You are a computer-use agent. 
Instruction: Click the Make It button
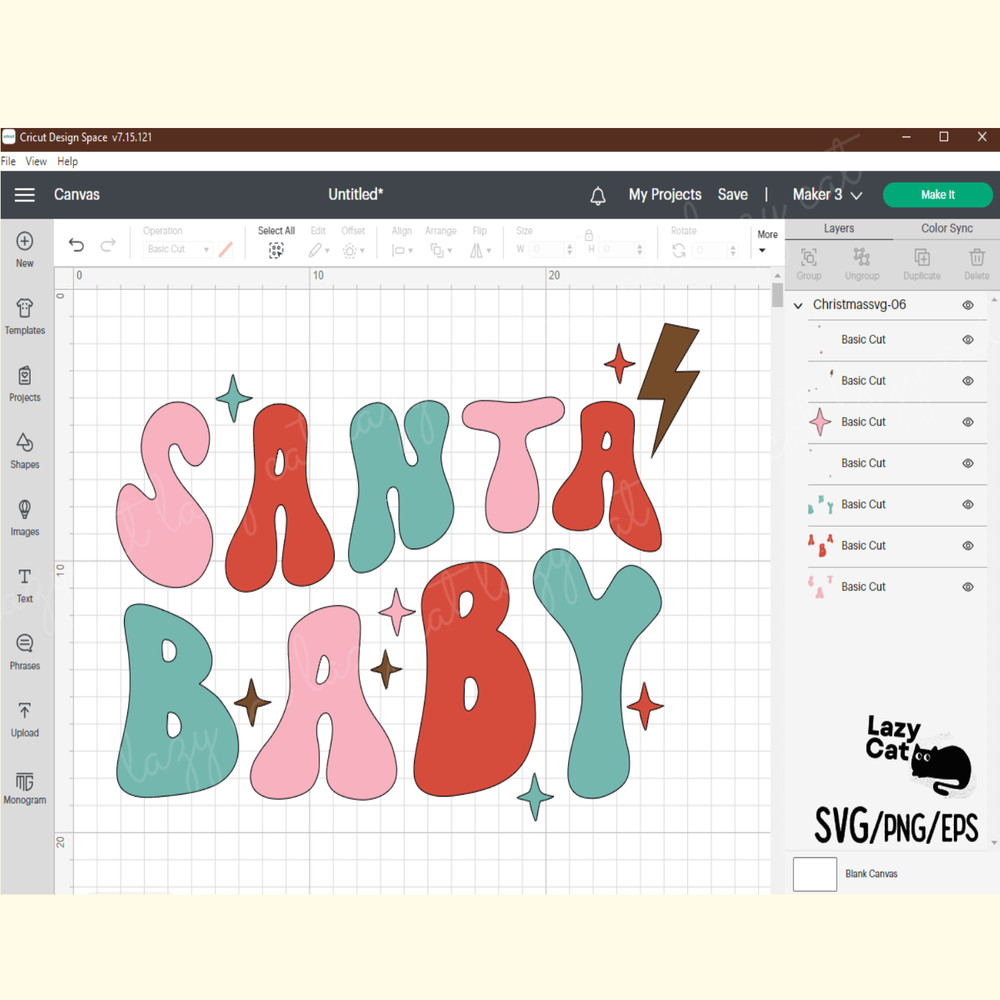click(938, 195)
